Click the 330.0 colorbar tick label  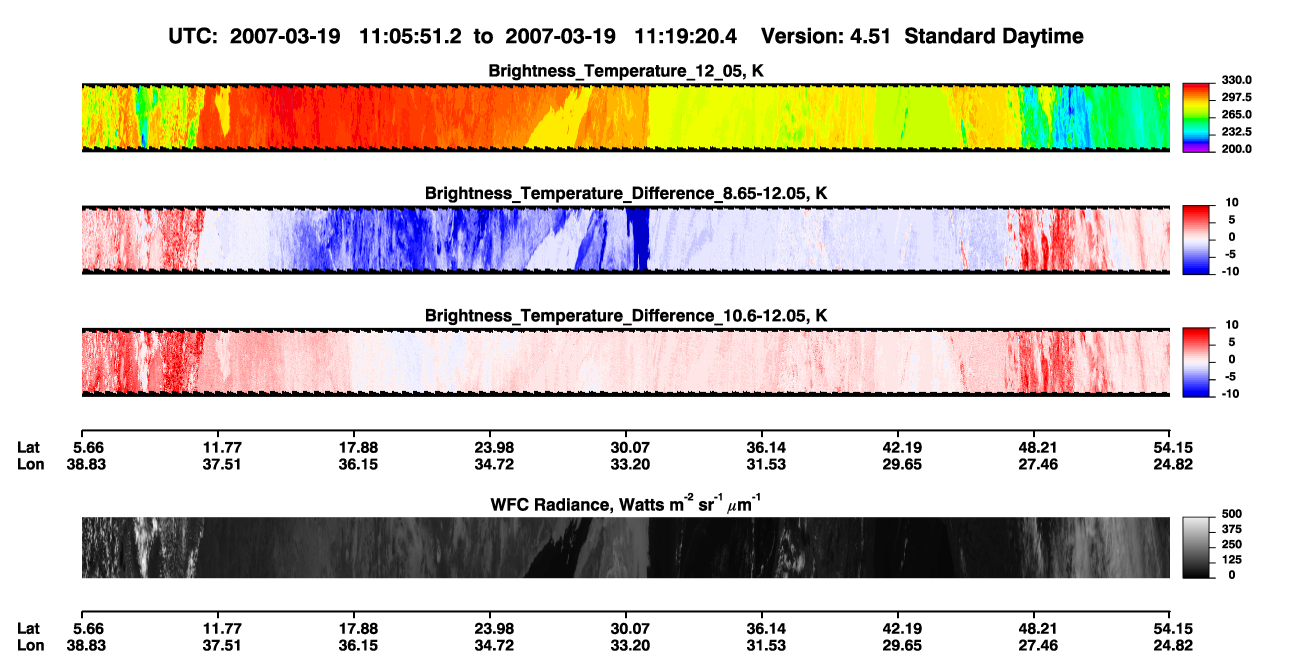point(1237,80)
